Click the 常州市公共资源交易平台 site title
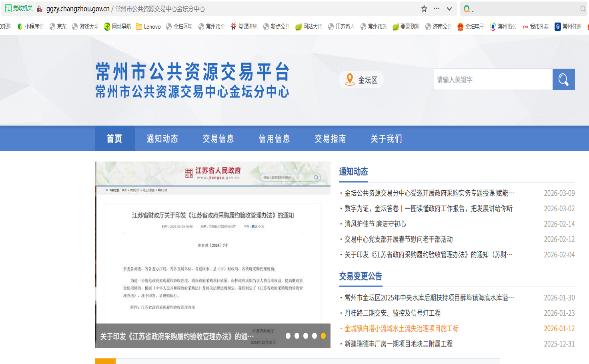The height and width of the screenshot is (364, 589). click(192, 72)
